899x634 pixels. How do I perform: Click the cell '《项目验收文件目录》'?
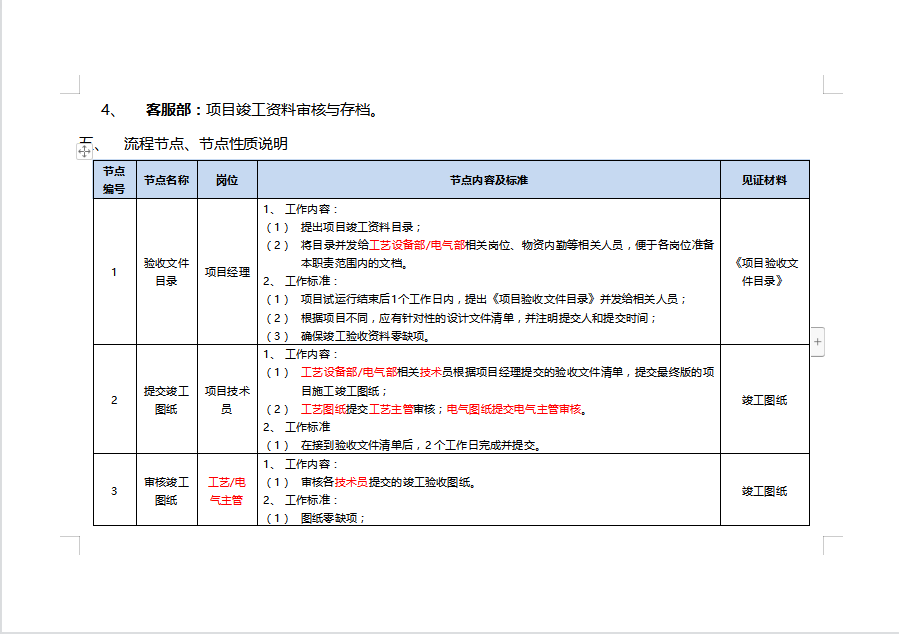pyautogui.click(x=764, y=272)
